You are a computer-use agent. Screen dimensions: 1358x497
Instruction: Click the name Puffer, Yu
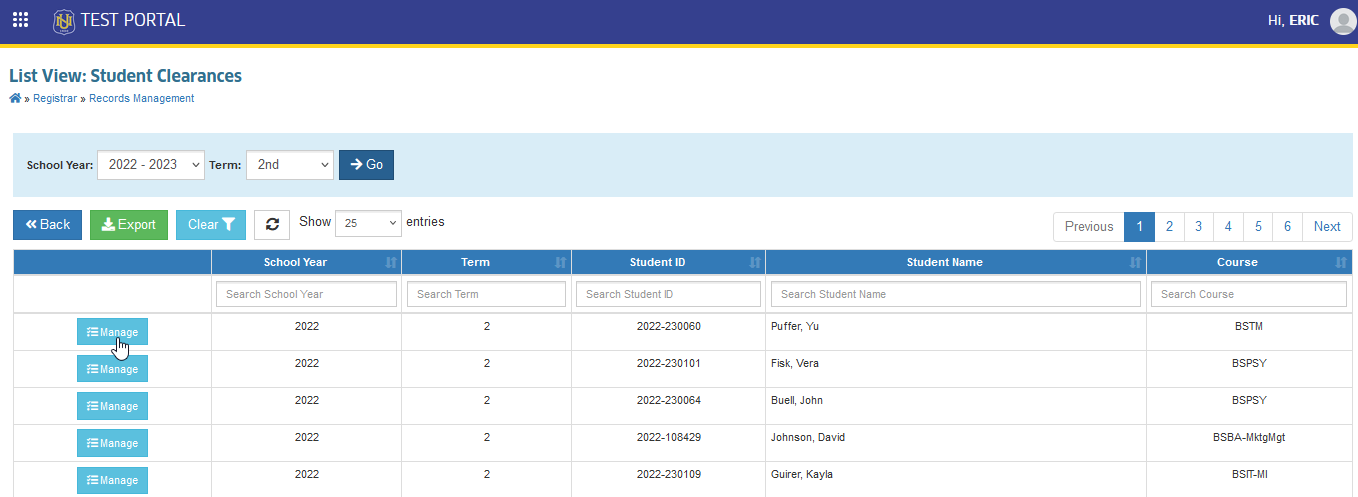click(795, 326)
